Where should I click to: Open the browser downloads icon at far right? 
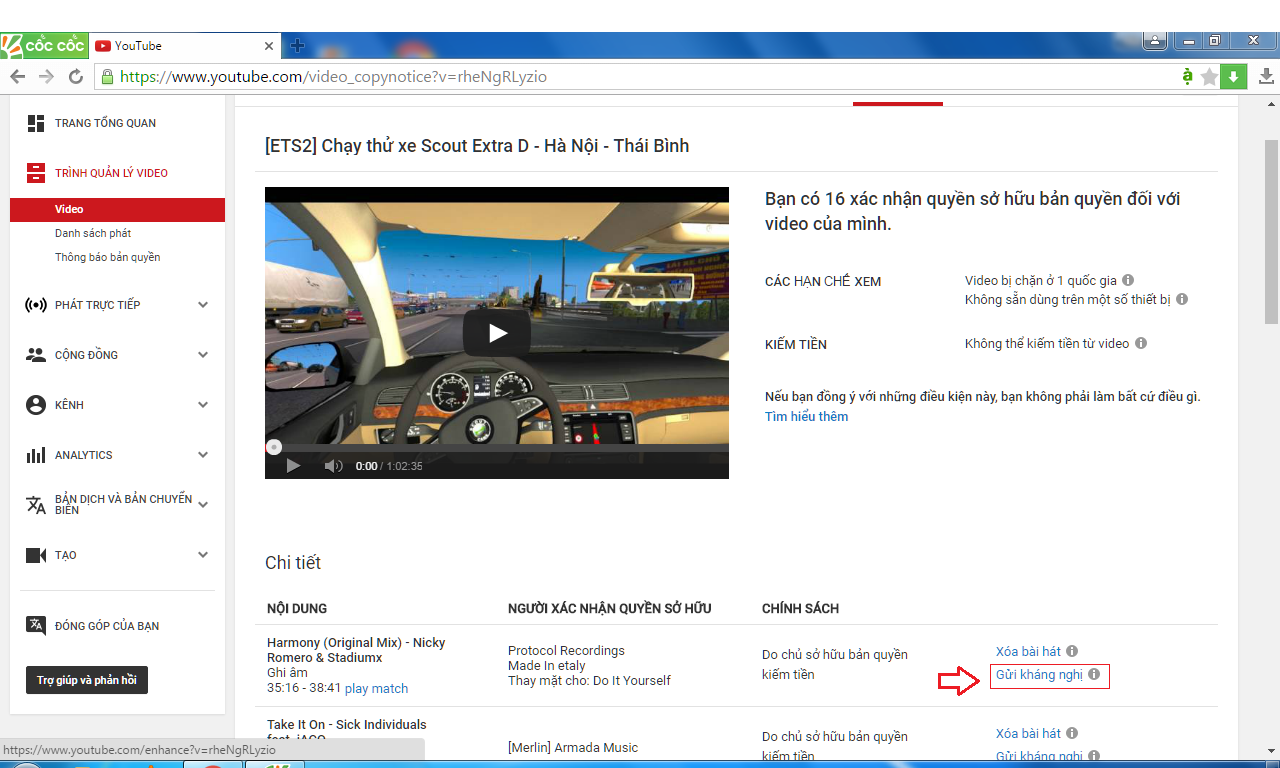[x=1266, y=77]
